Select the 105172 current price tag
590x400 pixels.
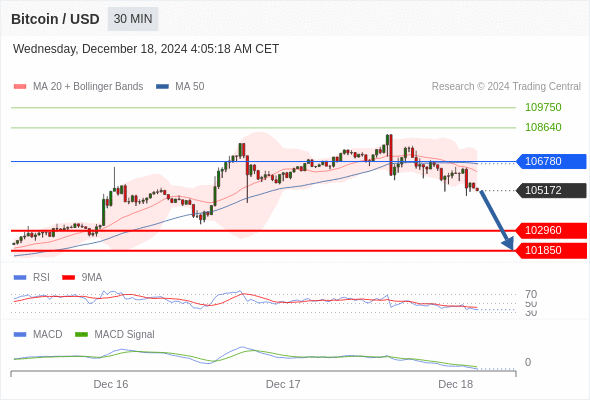551,190
